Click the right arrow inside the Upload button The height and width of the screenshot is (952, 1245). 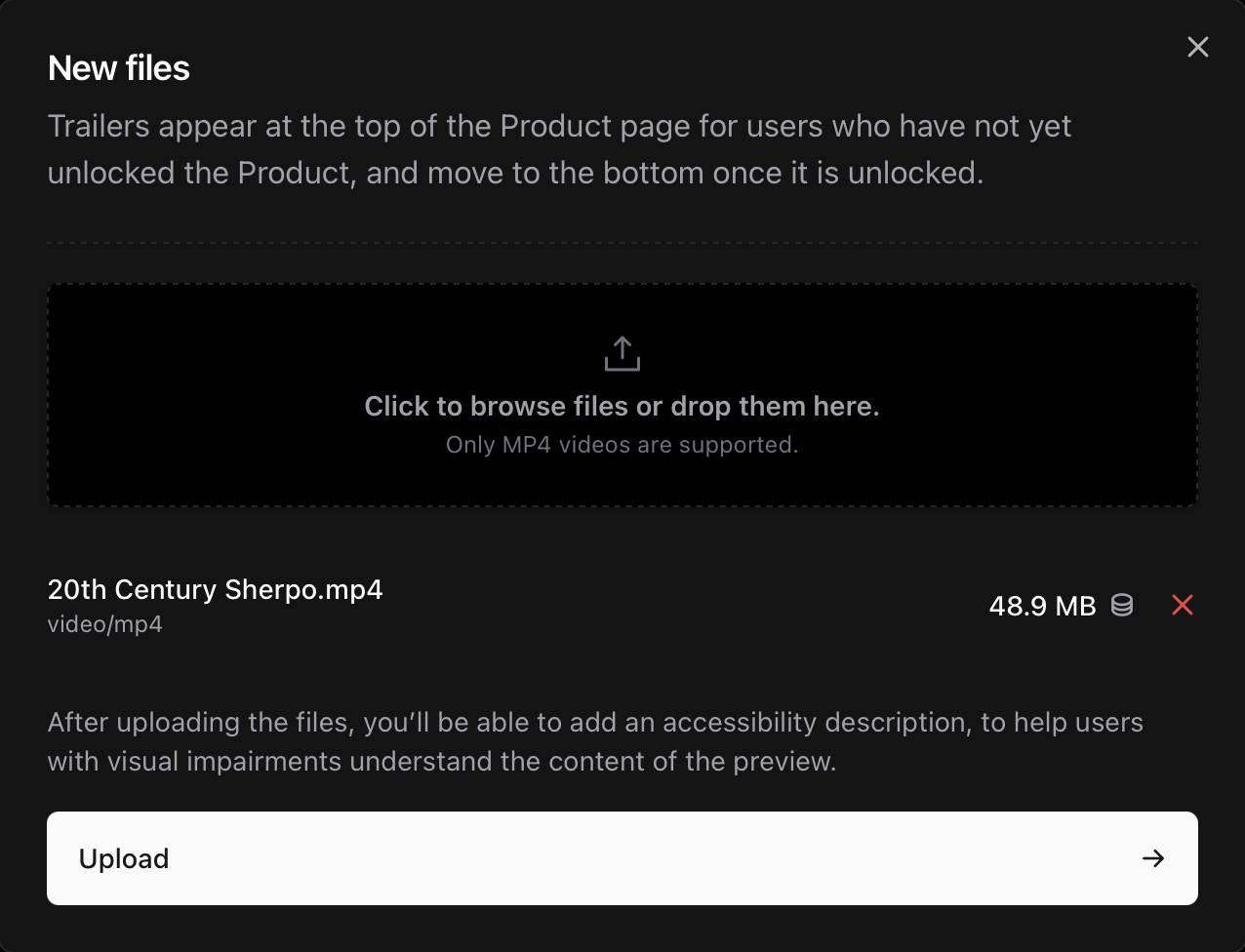click(x=1153, y=858)
